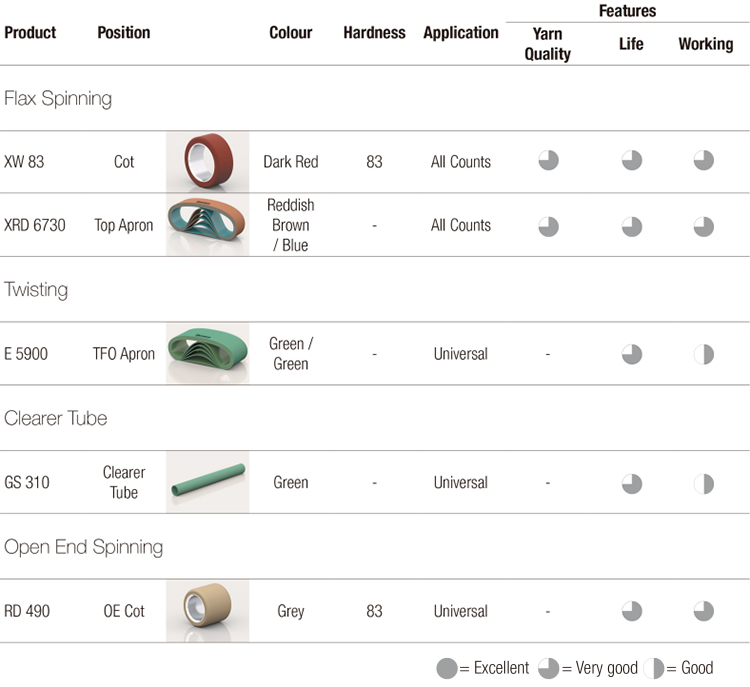Click the RD 490 OE cot image
750x687 pixels.
[207, 610]
